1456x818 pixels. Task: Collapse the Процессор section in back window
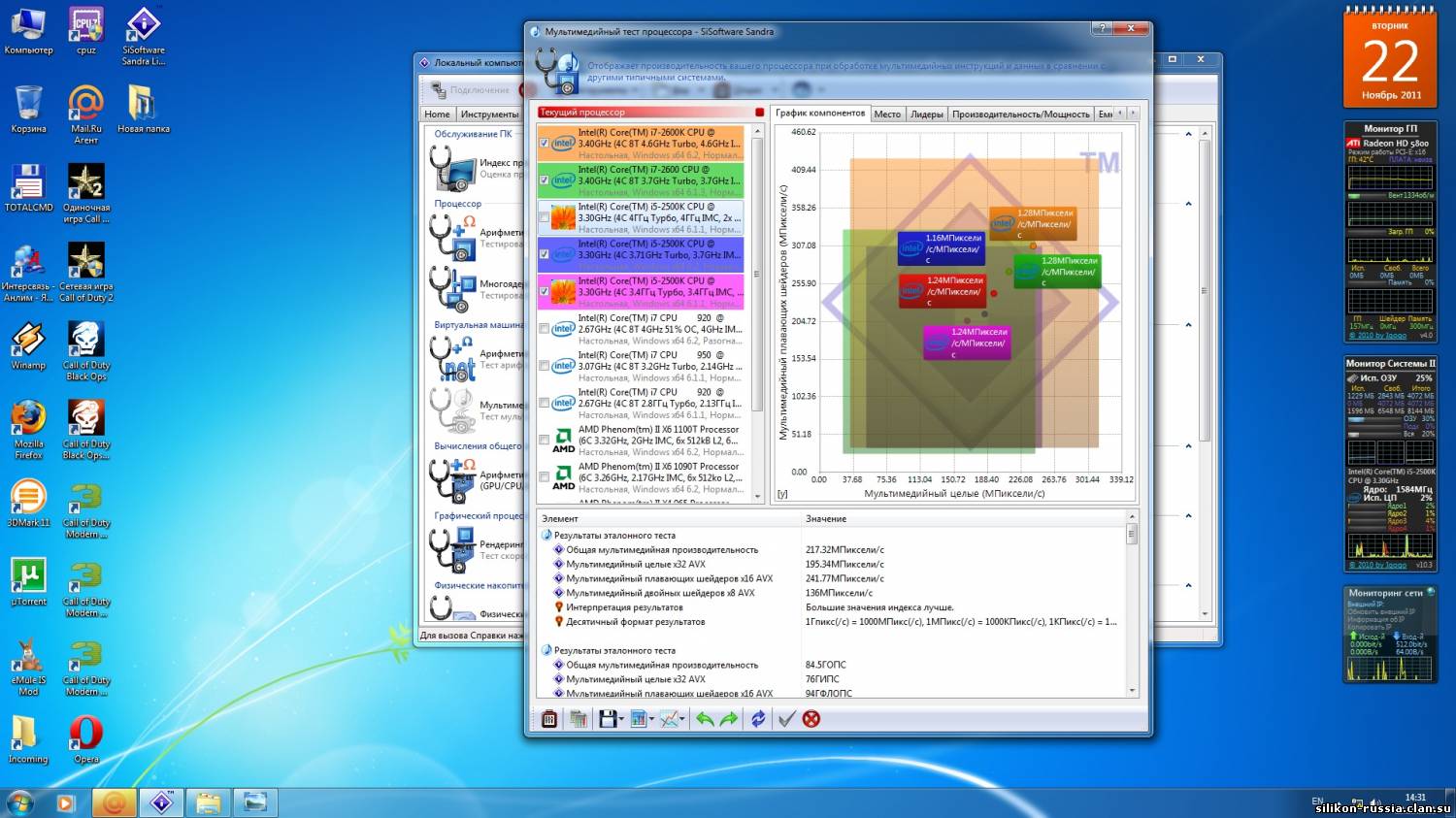click(1189, 204)
